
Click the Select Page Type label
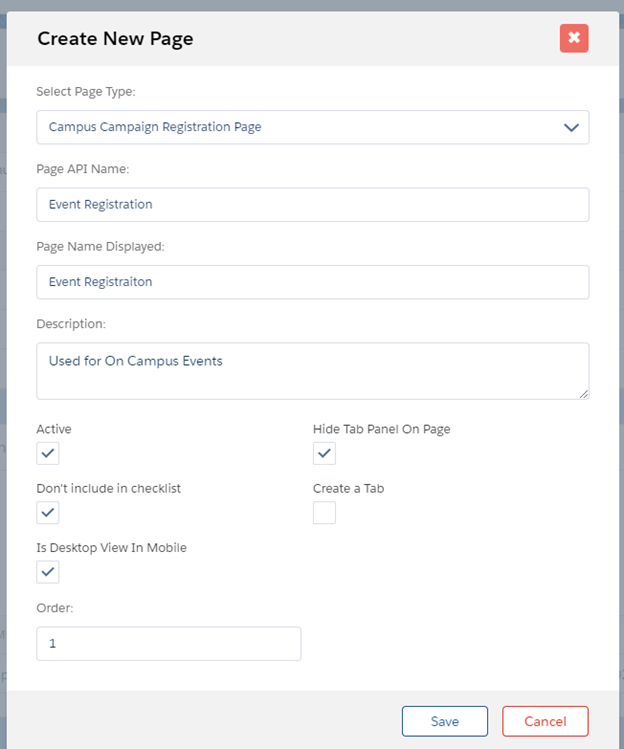coord(86,92)
